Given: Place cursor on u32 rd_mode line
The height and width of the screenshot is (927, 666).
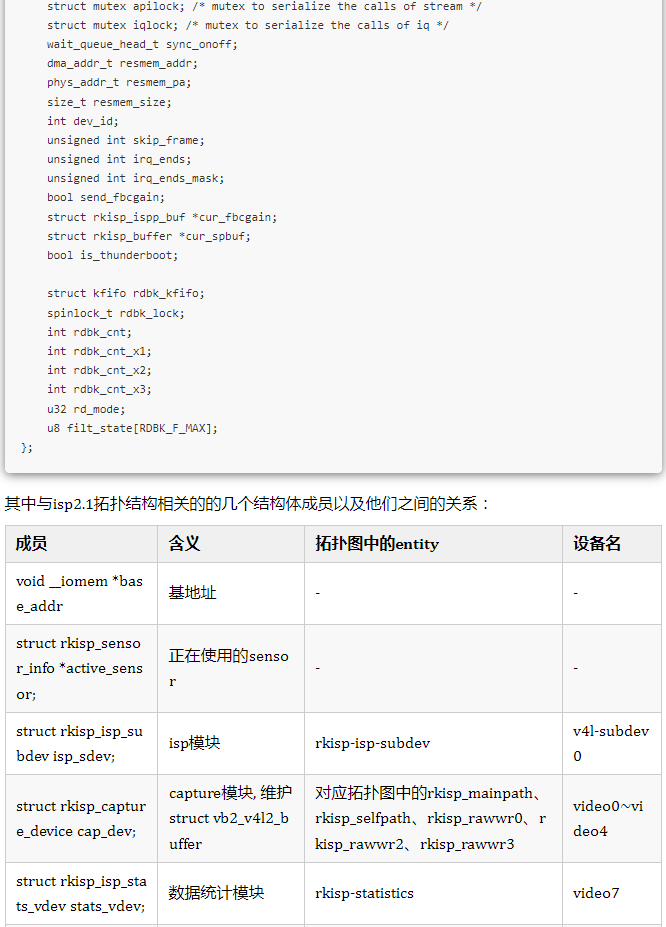Looking at the screenshot, I should 86,409.
